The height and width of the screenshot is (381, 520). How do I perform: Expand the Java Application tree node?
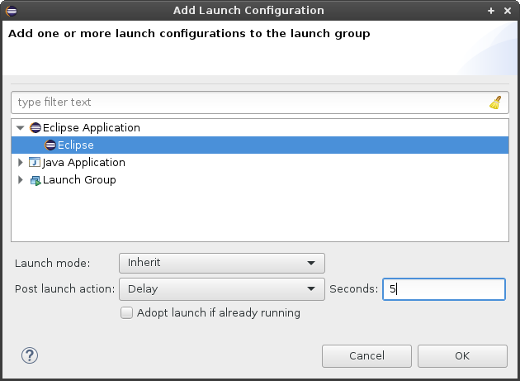(20, 162)
